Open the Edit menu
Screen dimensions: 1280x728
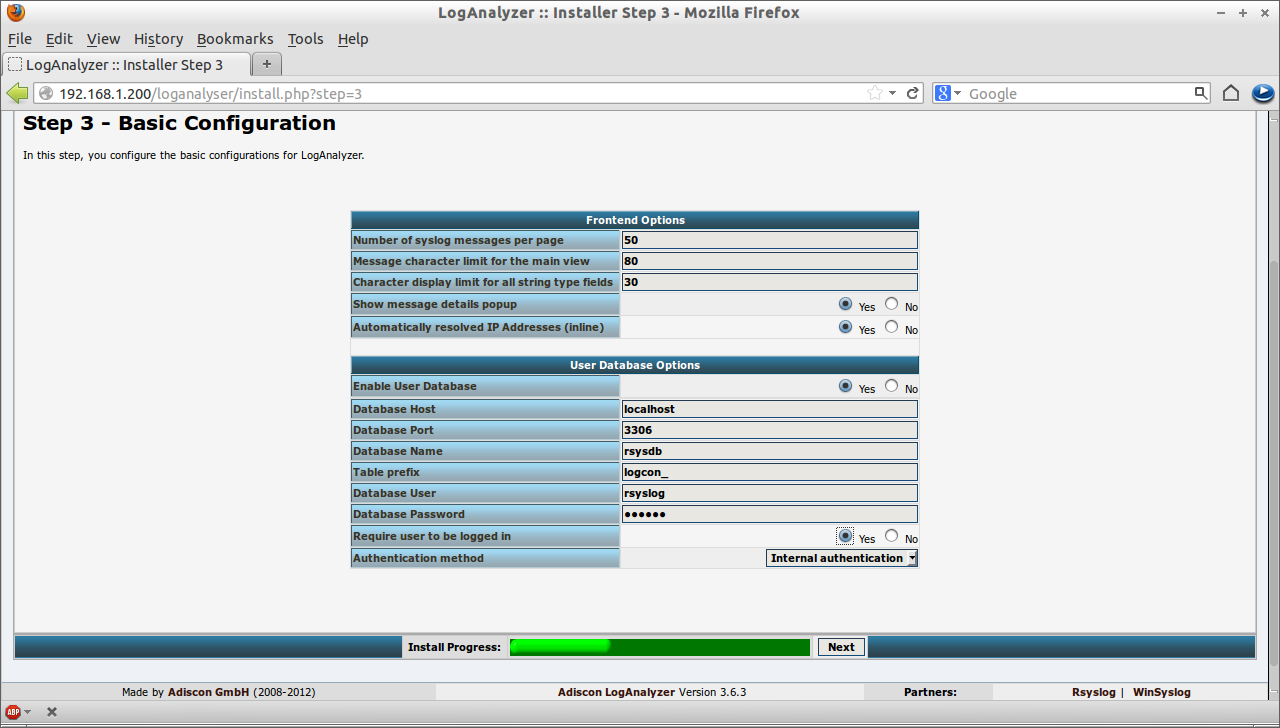(59, 39)
